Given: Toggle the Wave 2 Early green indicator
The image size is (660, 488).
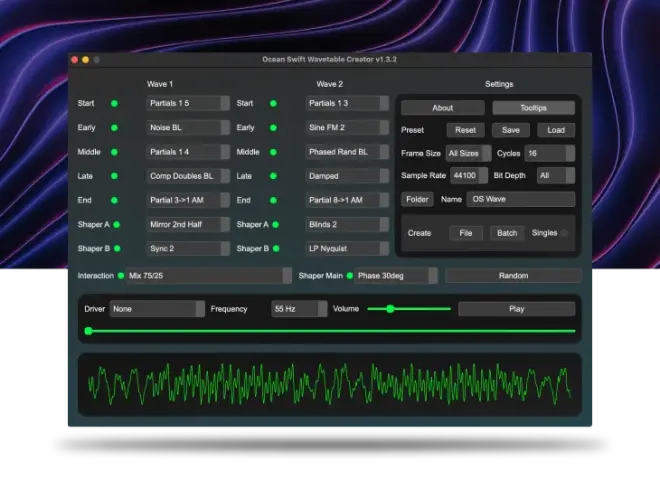Looking at the screenshot, I should (273, 128).
